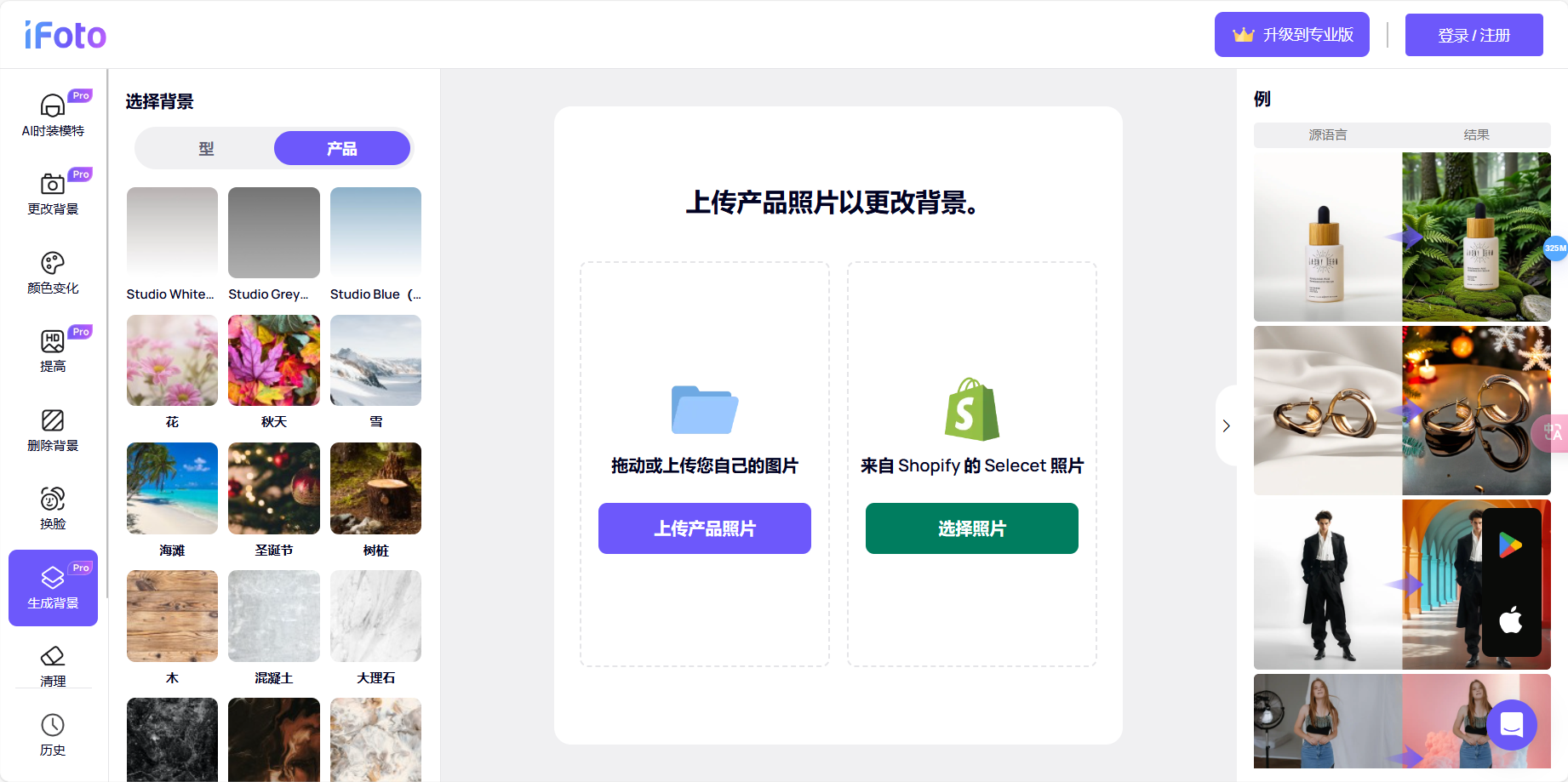Click the iFoto logo
The image size is (1568, 782).
coord(66,36)
